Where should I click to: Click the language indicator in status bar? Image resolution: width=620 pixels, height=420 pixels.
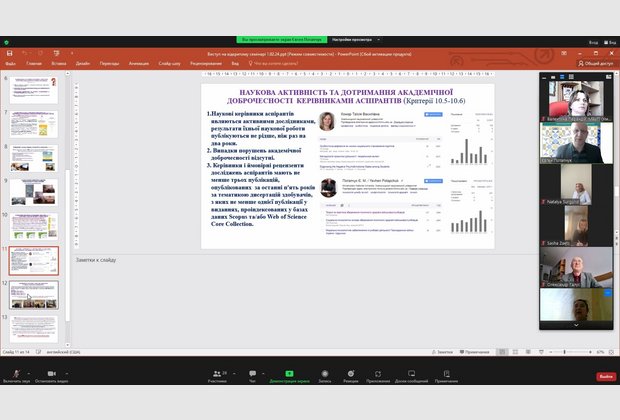pos(64,352)
